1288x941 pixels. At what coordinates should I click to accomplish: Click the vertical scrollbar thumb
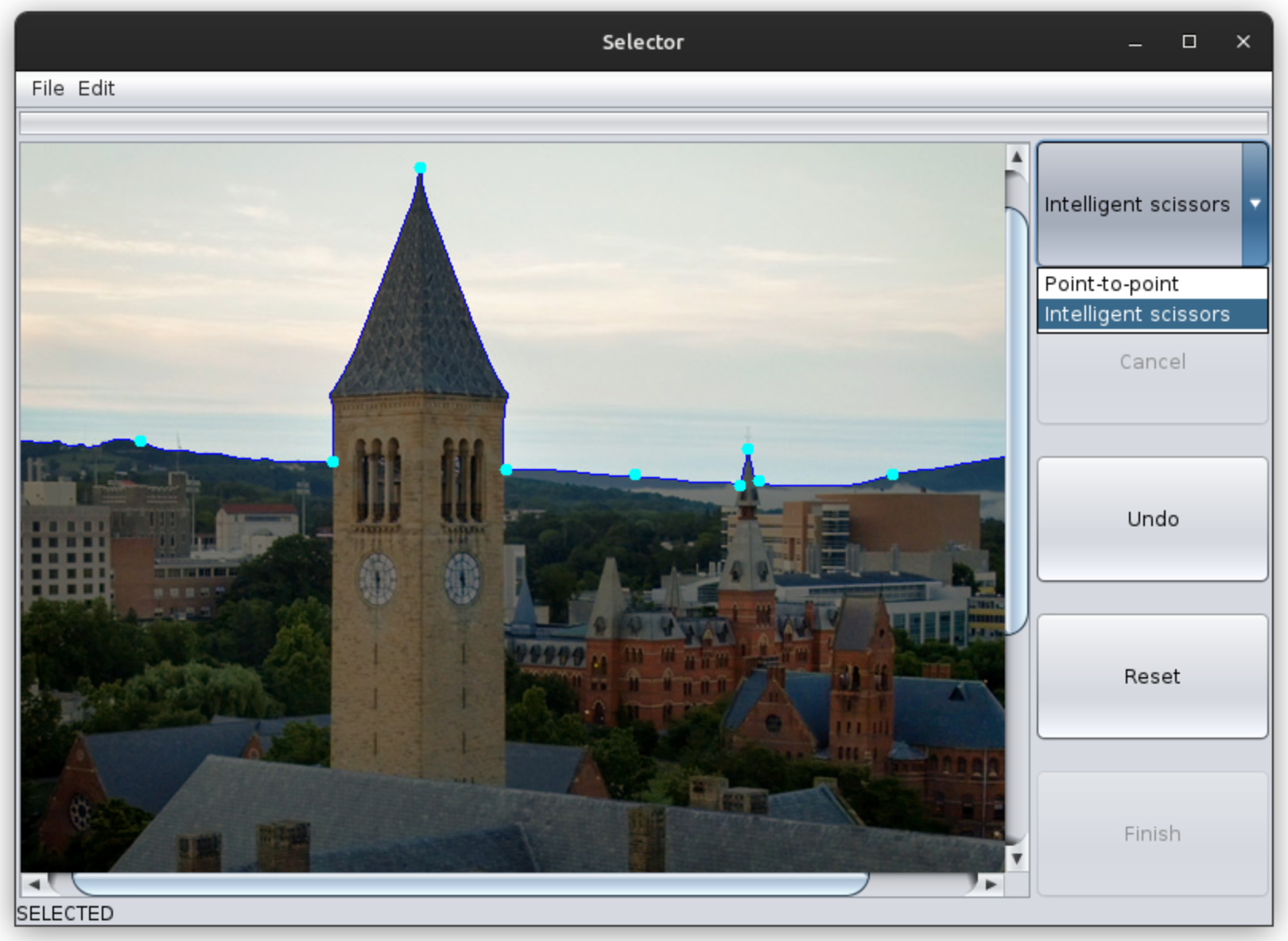1016,421
